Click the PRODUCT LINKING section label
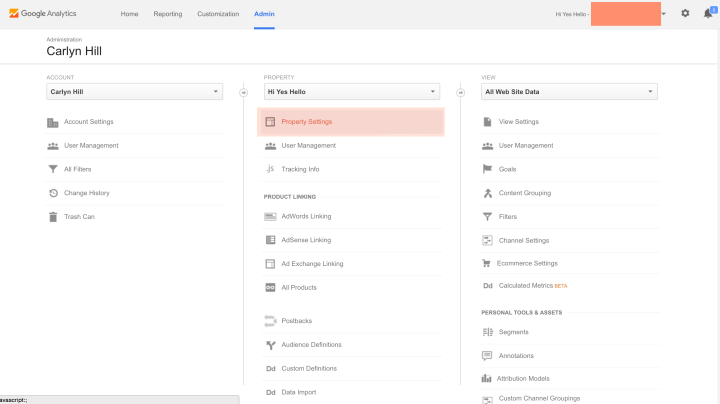This screenshot has width=720, height=404. (290, 196)
